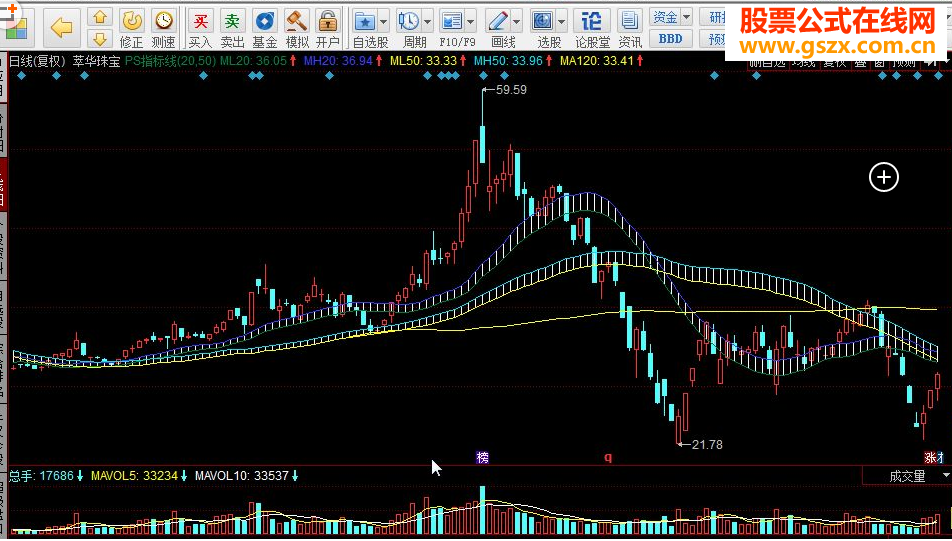Image resolution: width=952 pixels, height=541 pixels.
Task: Click the tallest cyan volume bar
Action: tap(483, 510)
